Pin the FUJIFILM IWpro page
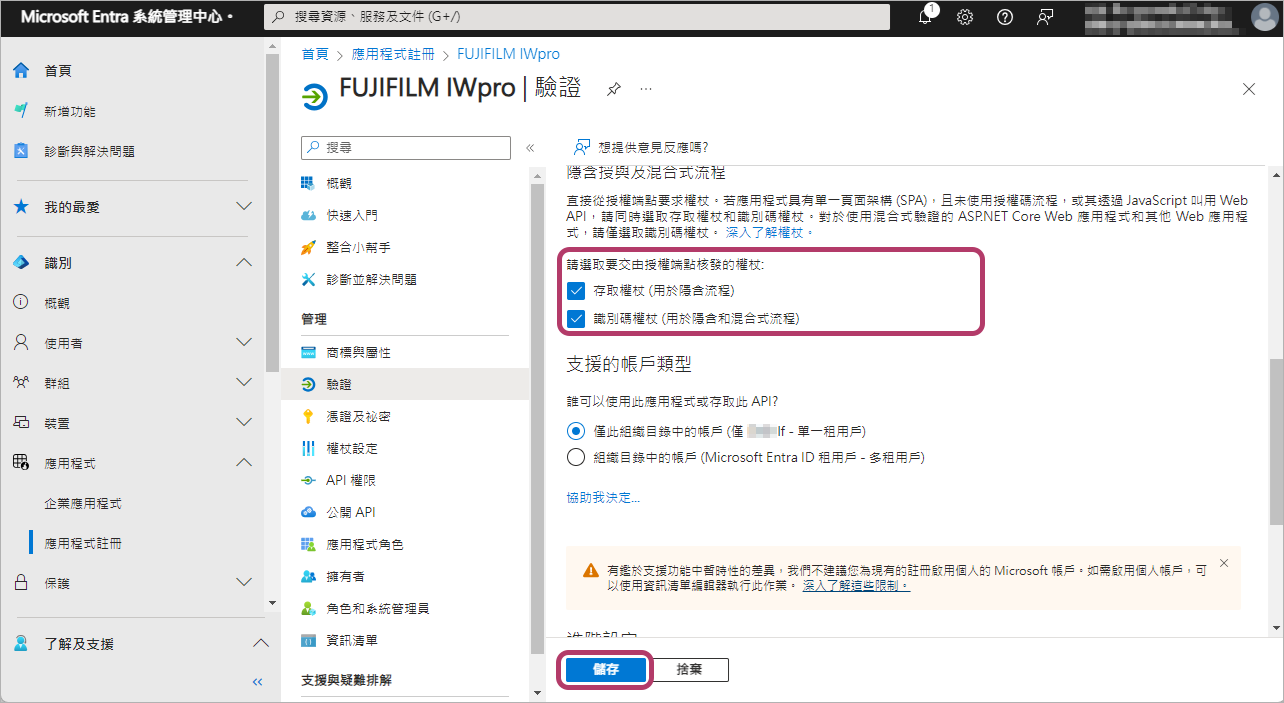Viewport: 1284px width, 703px height. [613, 89]
